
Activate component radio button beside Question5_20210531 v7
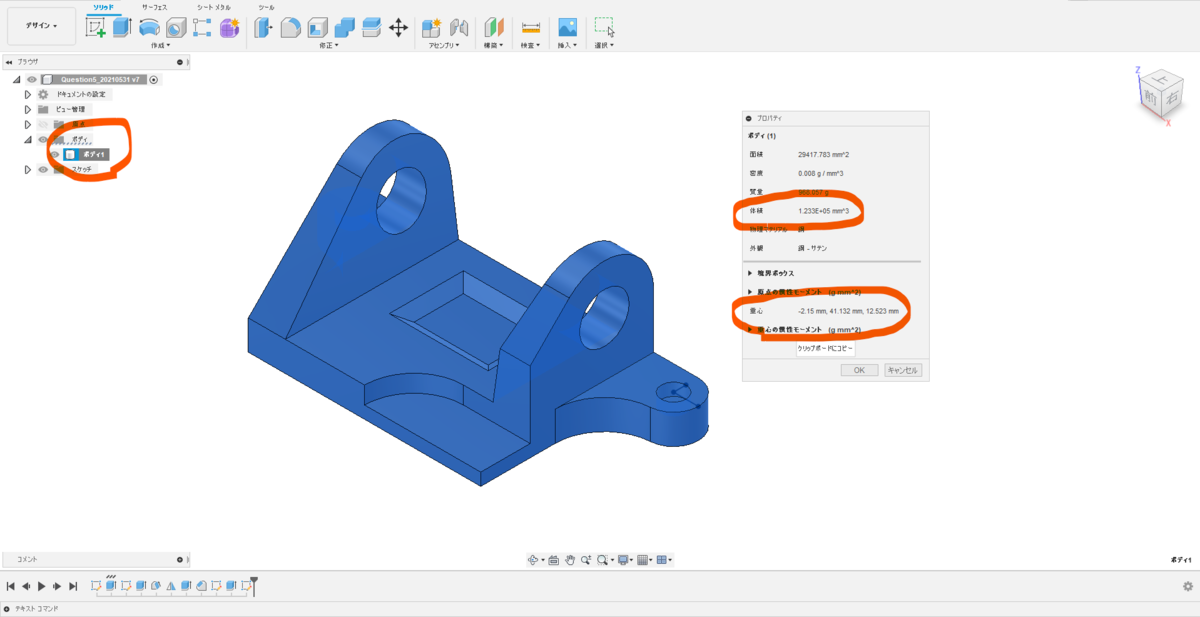tap(153, 79)
